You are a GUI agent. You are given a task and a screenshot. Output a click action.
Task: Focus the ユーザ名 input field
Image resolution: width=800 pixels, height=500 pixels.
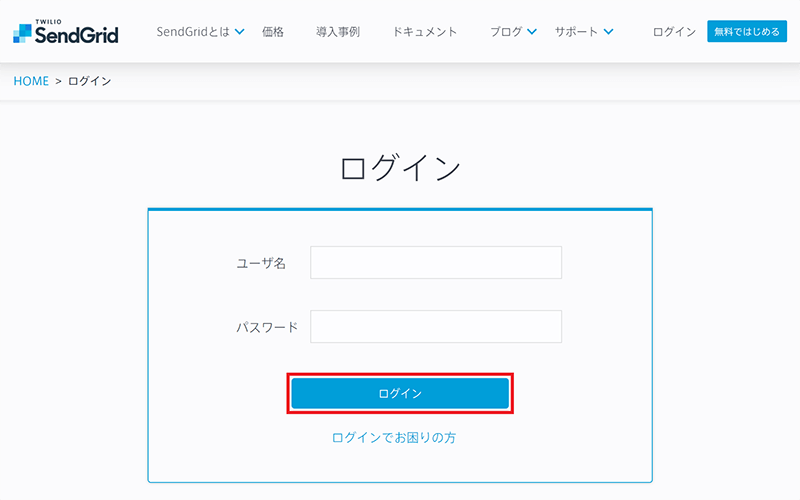coord(436,263)
